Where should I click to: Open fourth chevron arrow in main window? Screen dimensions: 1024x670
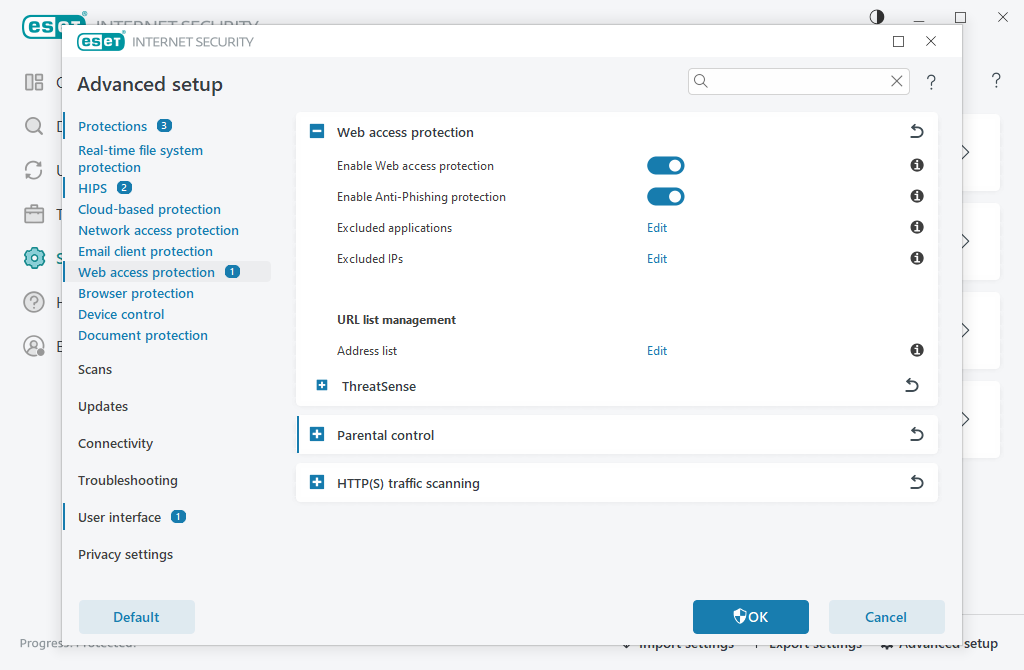[x=966, y=419]
